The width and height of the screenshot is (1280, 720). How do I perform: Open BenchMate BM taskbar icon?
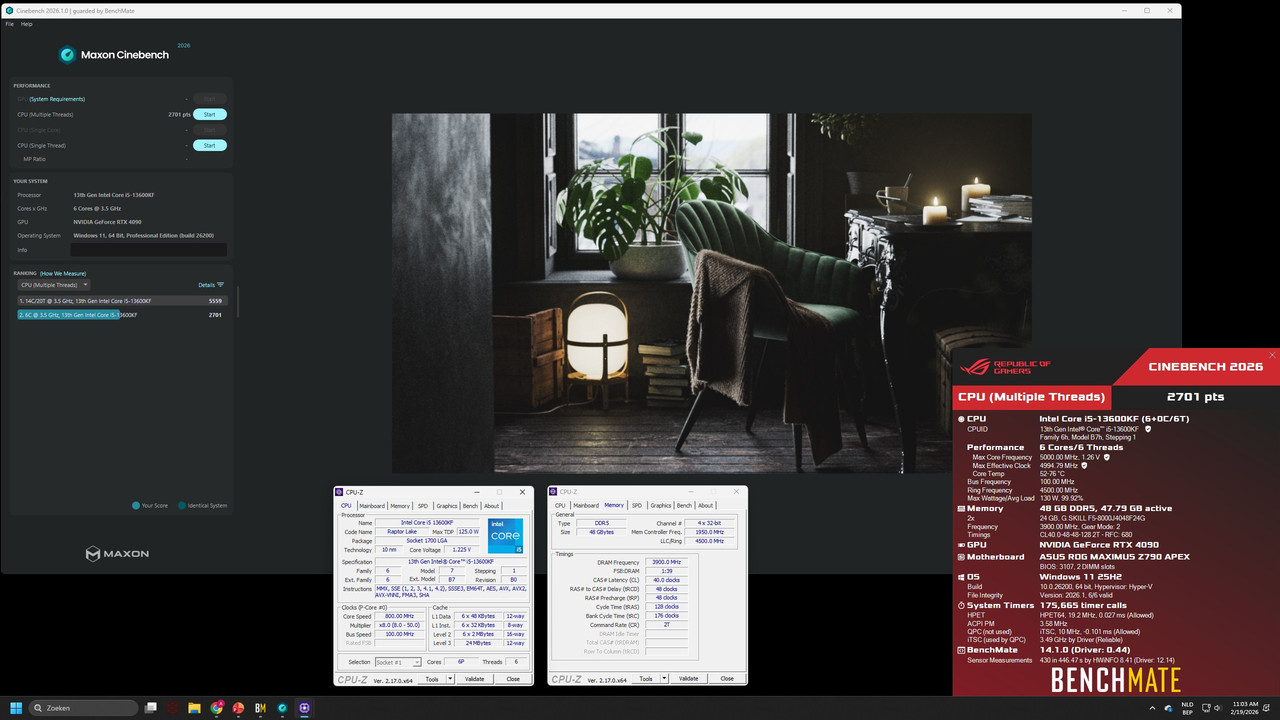(x=261, y=708)
